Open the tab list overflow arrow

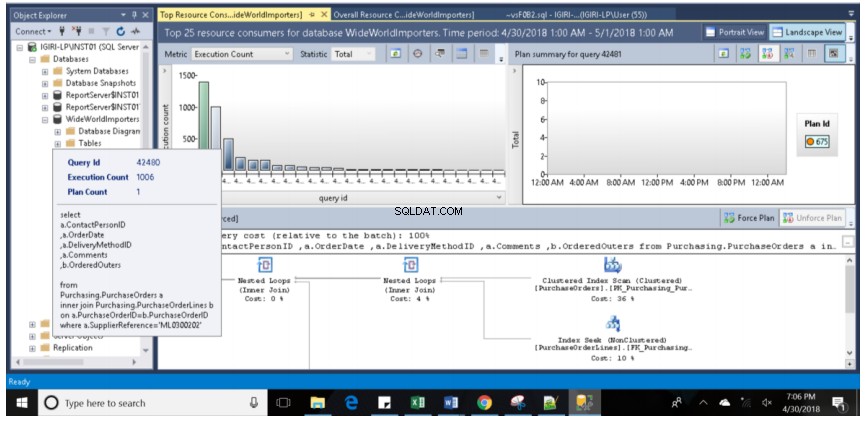tap(851, 14)
